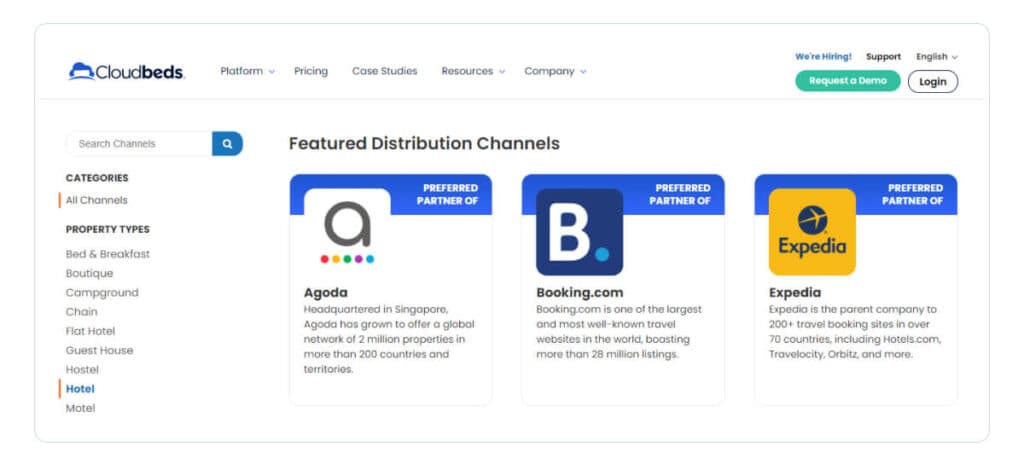Select the Hotel property type
This screenshot has height=469, width=1024.
tap(80, 389)
